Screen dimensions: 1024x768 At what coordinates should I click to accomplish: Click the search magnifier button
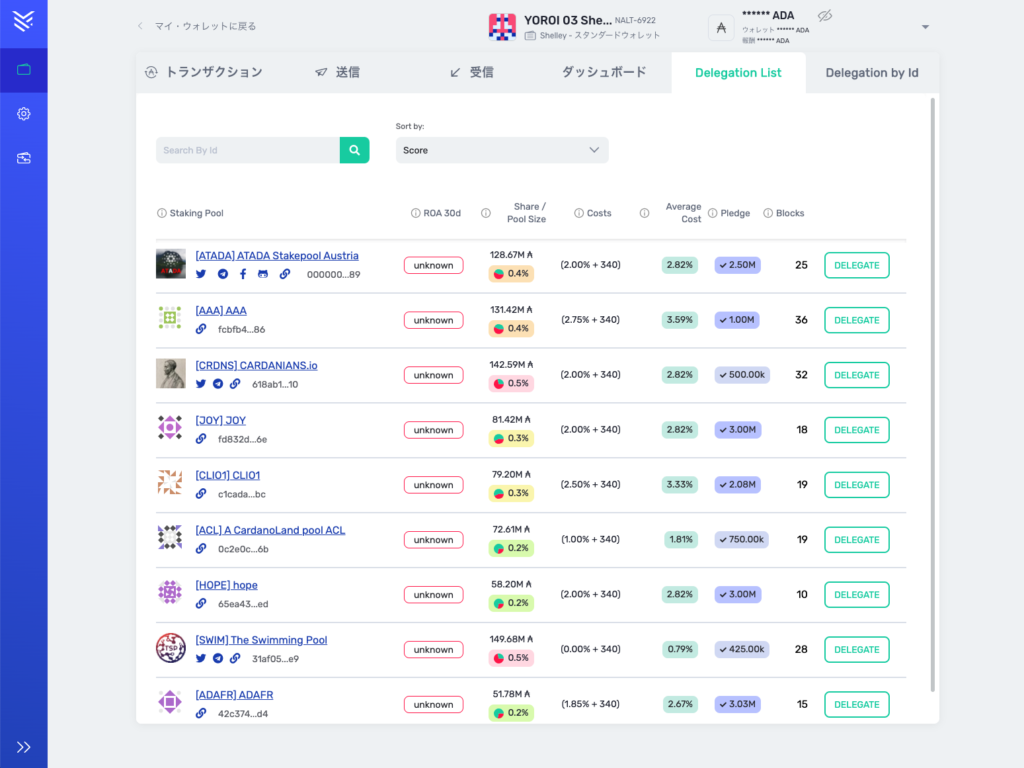pyautogui.click(x=354, y=150)
